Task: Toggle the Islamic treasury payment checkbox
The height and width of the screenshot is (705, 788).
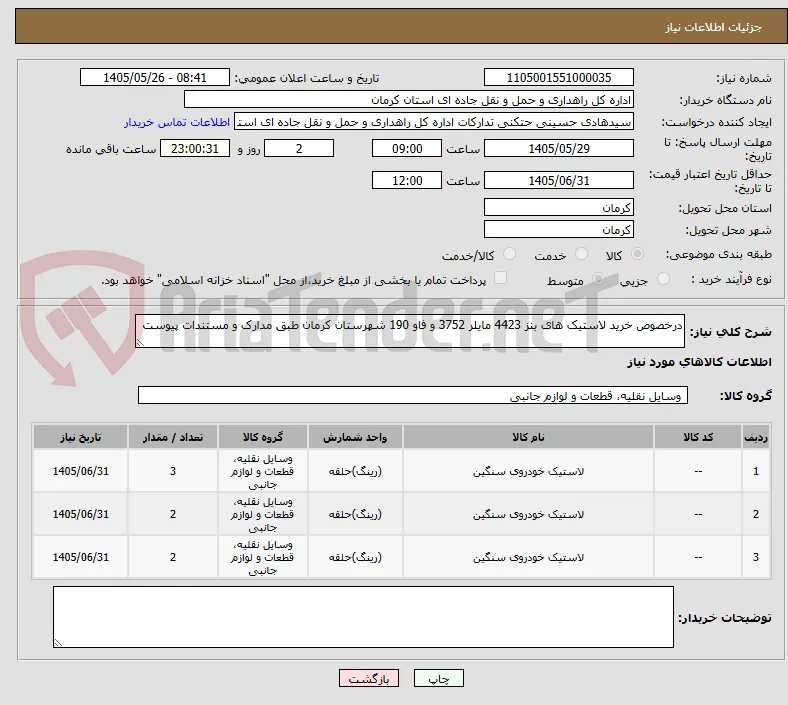Action: (501, 278)
